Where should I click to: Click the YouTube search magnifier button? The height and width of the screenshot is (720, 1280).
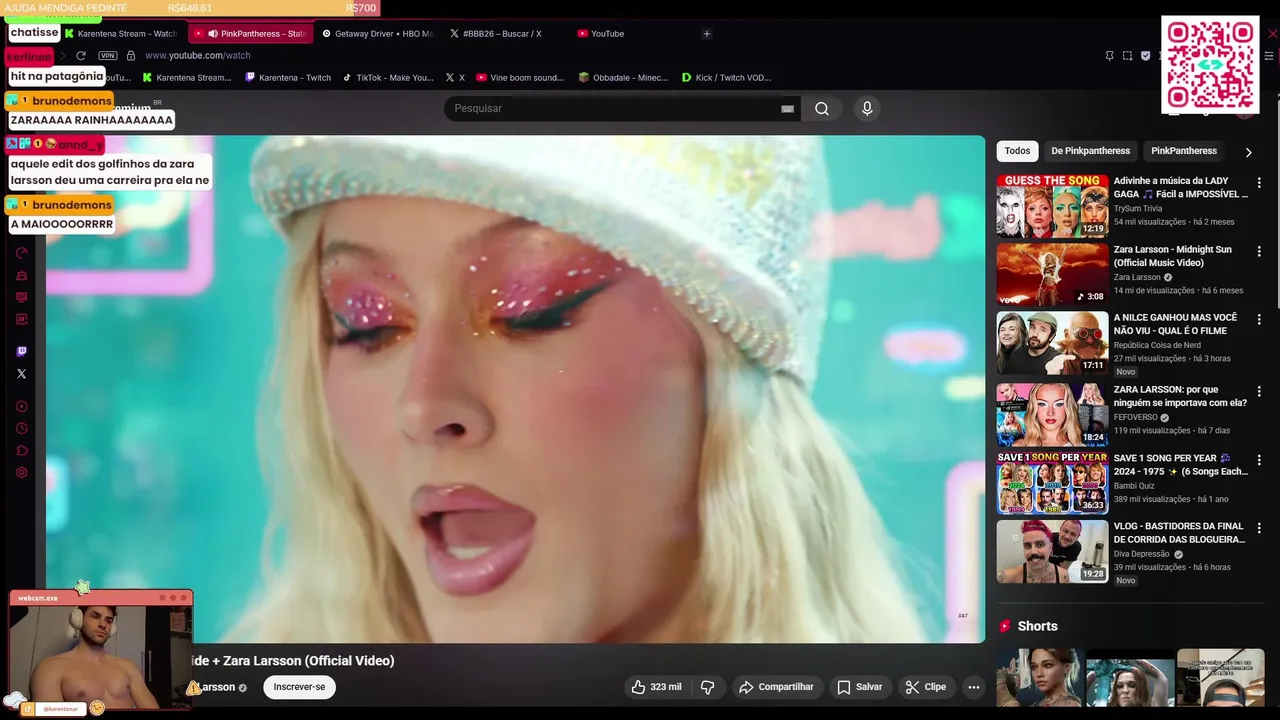[x=822, y=108]
